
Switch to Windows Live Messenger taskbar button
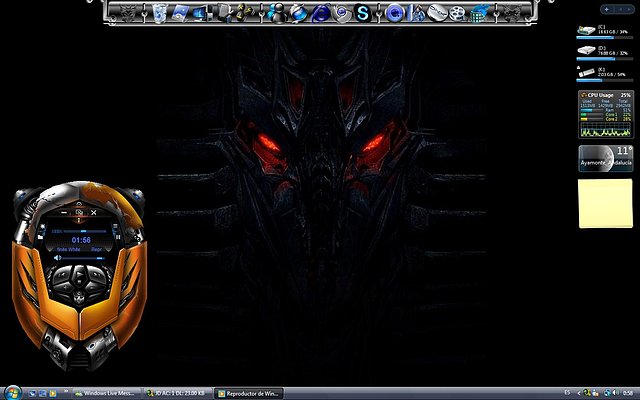click(106, 393)
